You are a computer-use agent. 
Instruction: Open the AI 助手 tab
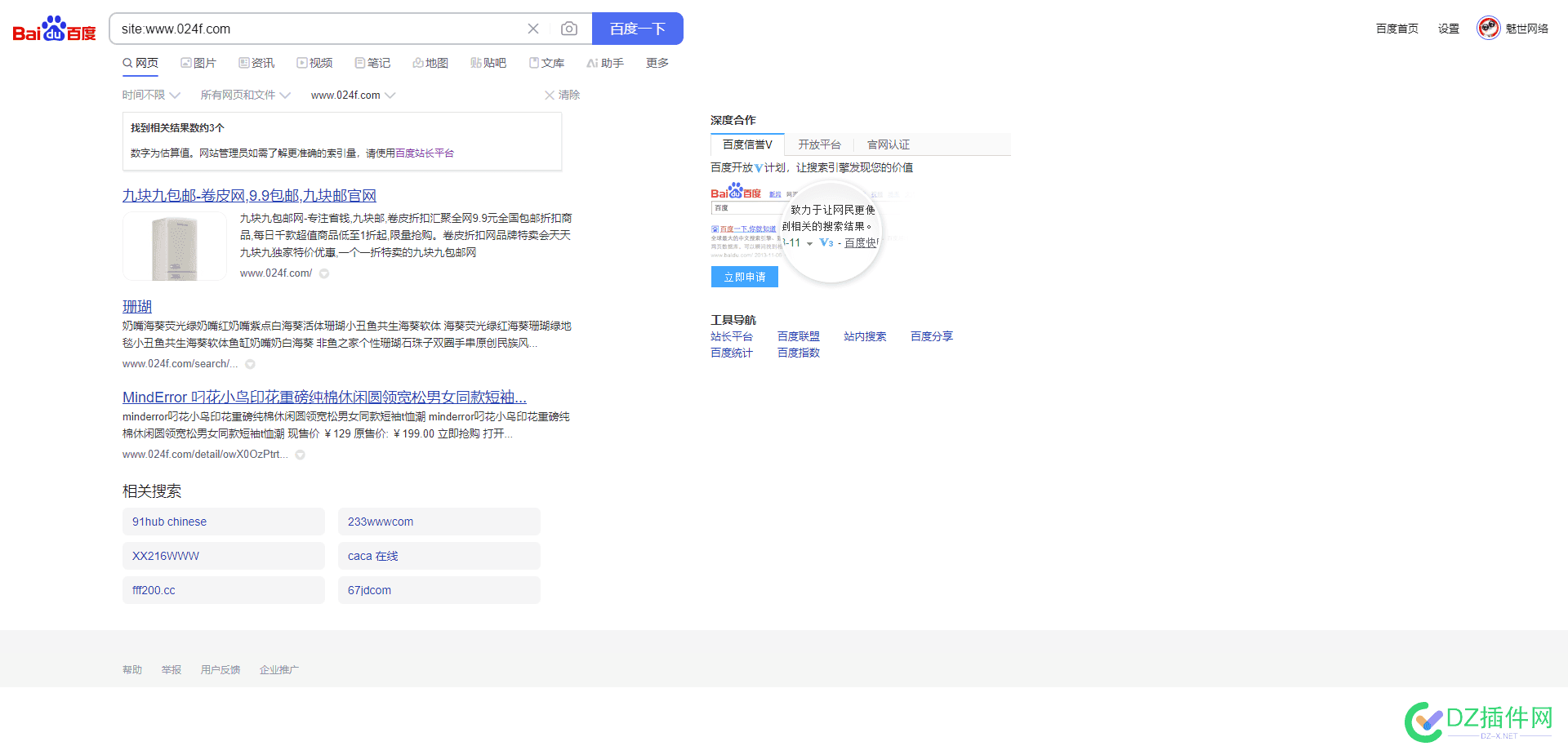[605, 63]
